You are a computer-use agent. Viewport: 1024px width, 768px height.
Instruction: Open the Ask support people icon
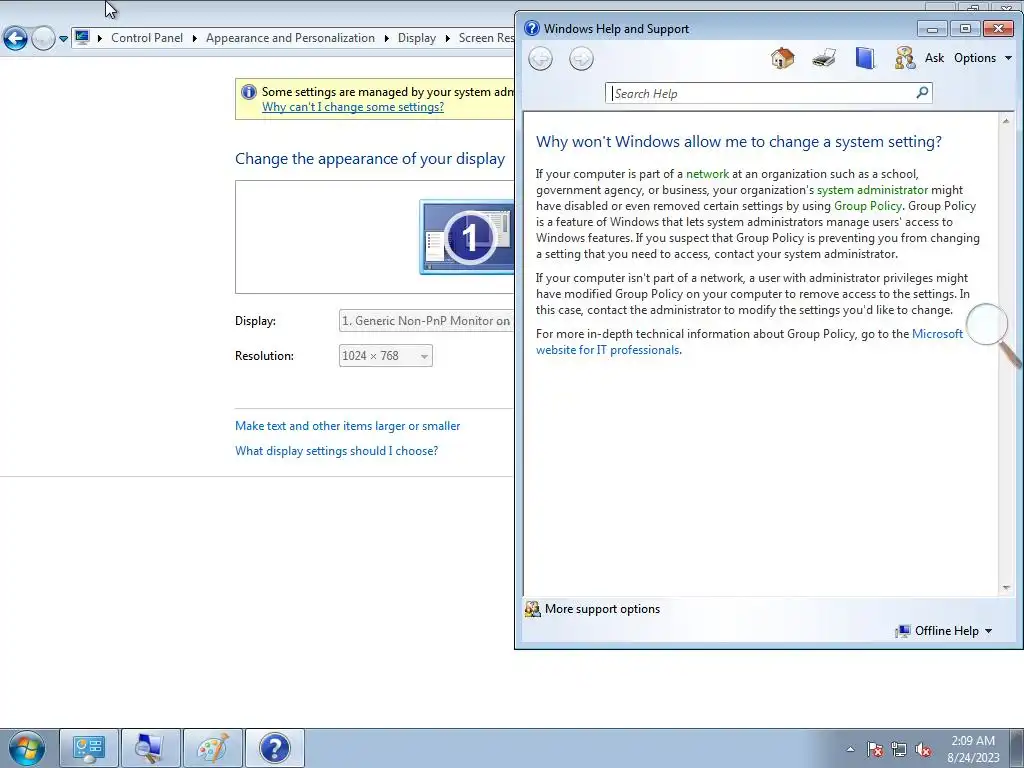[904, 58]
